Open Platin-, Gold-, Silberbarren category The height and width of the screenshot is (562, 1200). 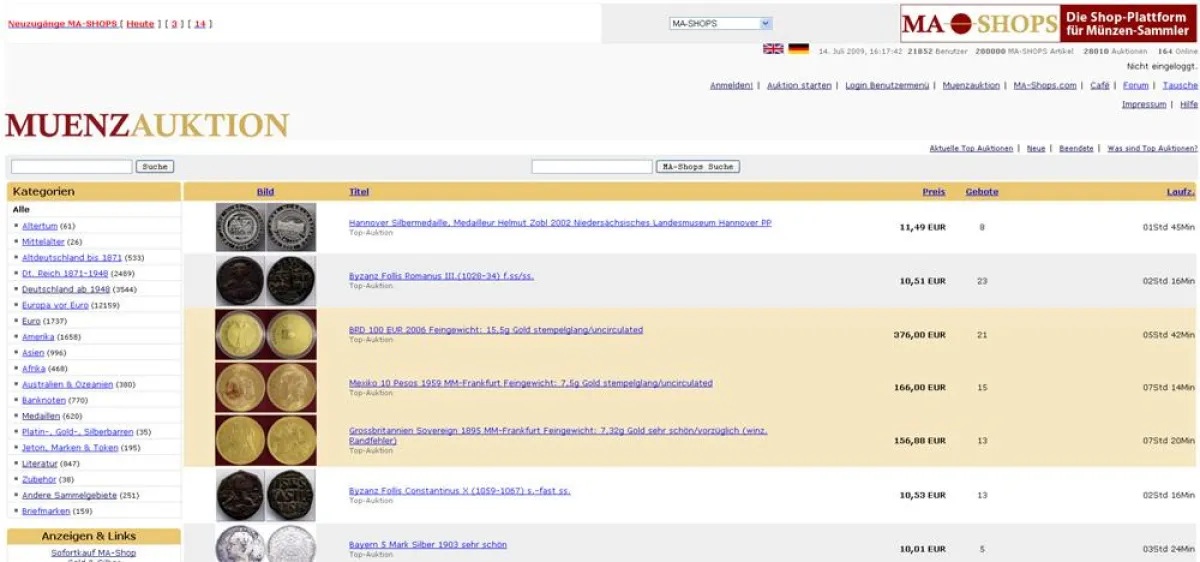point(78,432)
